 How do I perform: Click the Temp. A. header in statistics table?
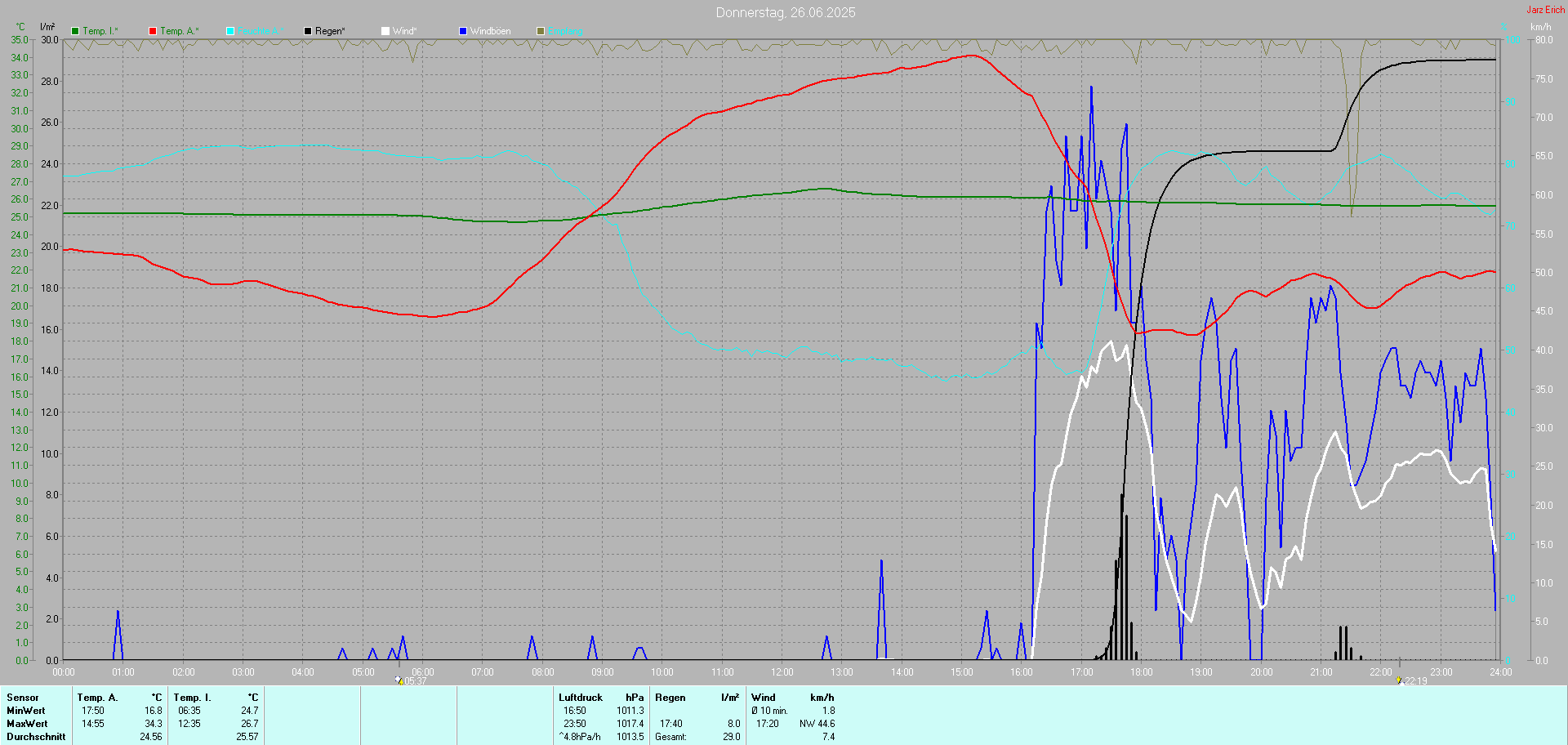97,698
